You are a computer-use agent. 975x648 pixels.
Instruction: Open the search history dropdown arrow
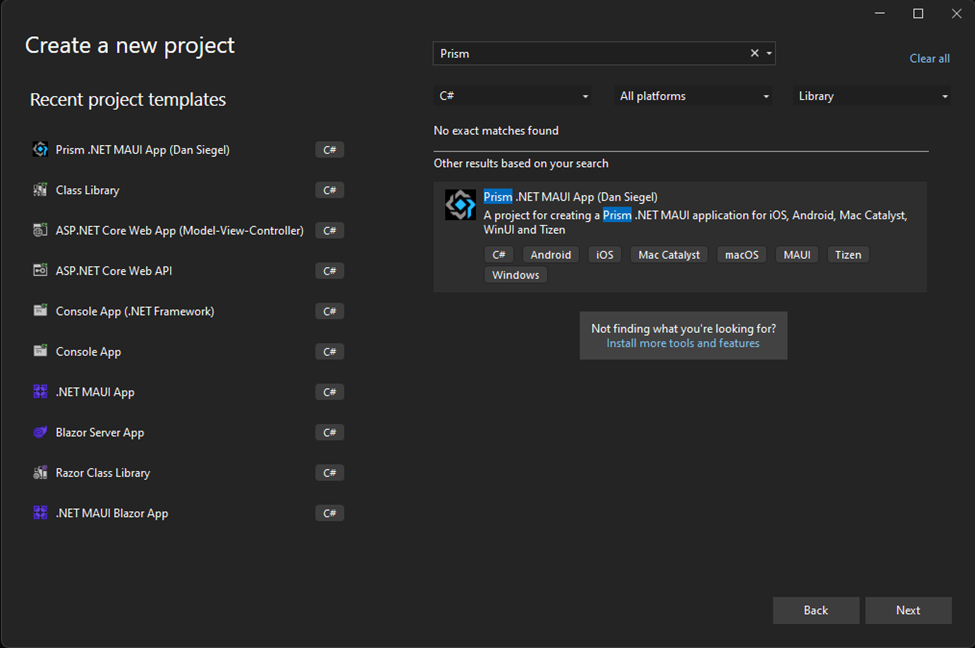[769, 53]
